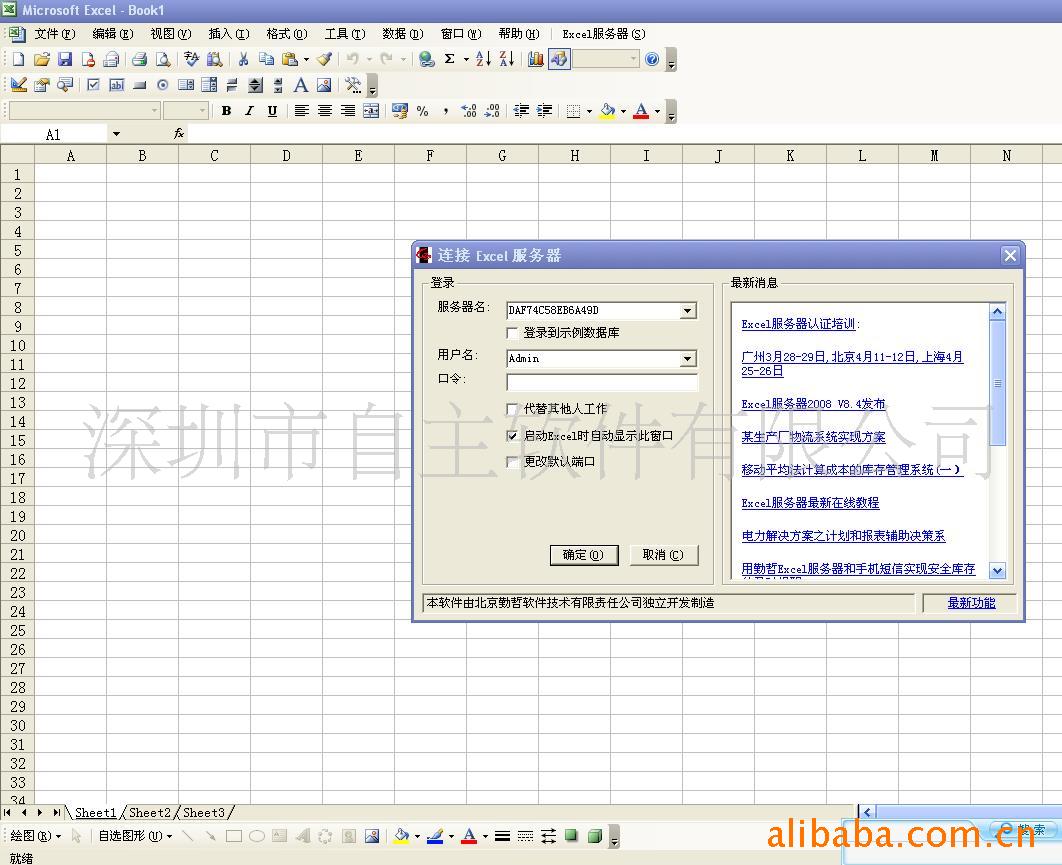Image resolution: width=1062 pixels, height=865 pixels.
Task: Open Excel服务器最新在线教程 link
Action: click(810, 503)
